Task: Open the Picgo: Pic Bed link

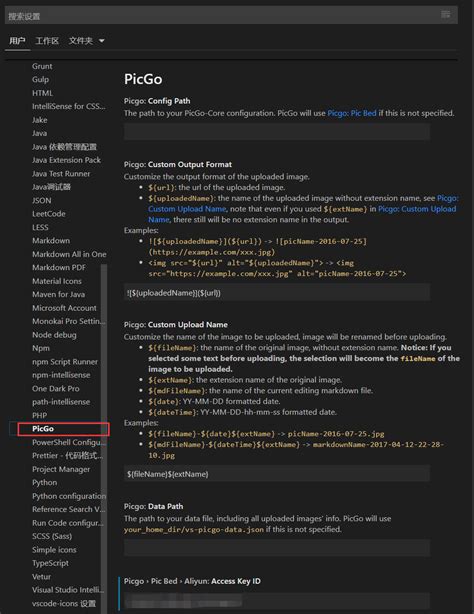Action: coord(352,113)
